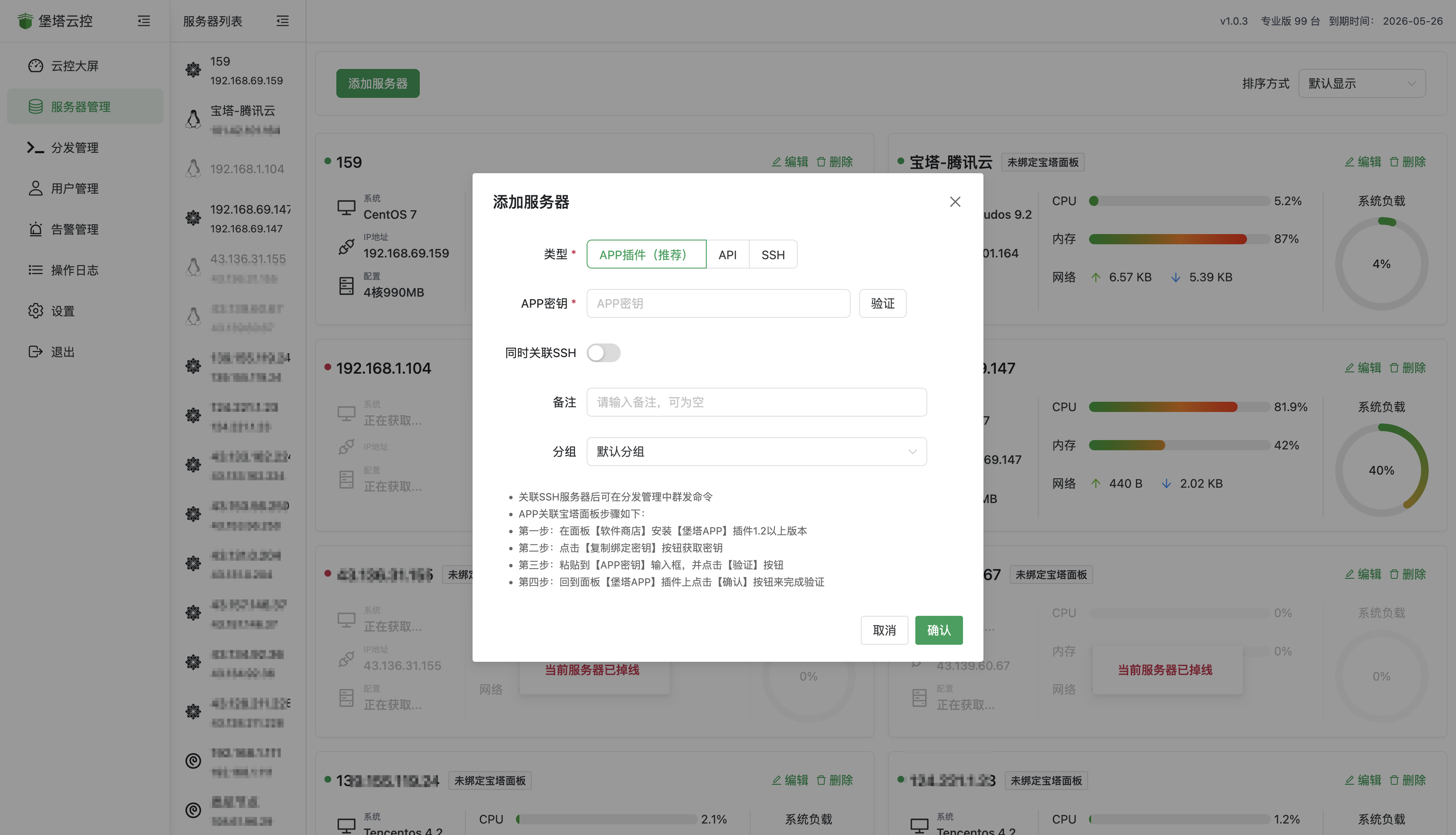1456x835 pixels.
Task: Click the 退出 logout menu item
Action: click(x=36, y=352)
